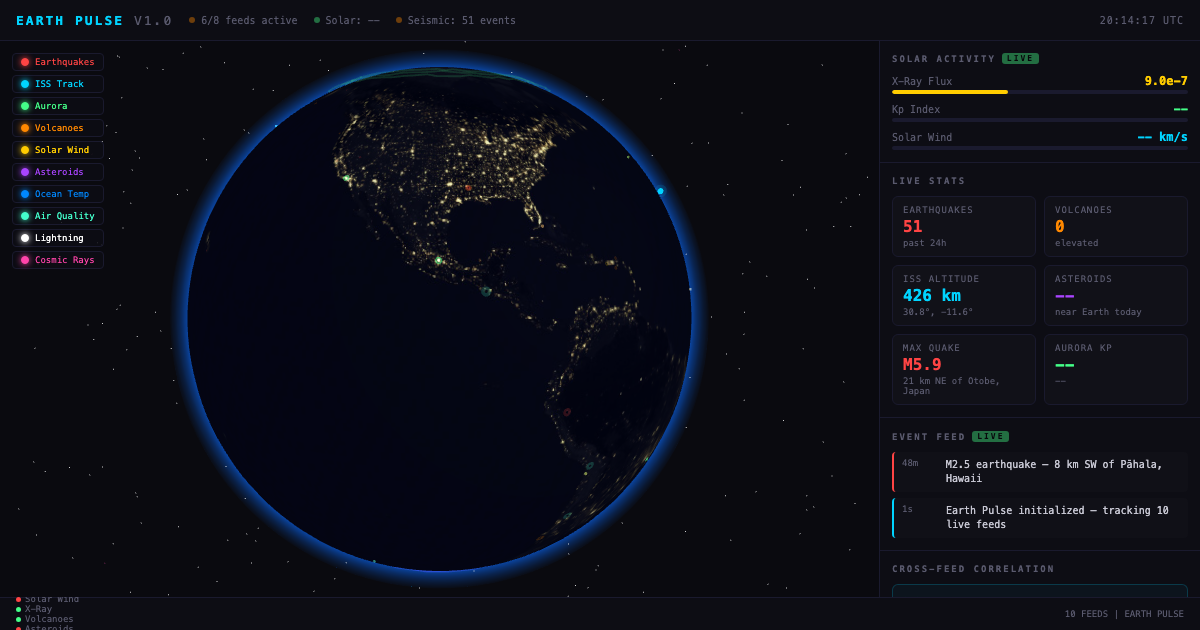Toggle the Aurora layer

(58, 106)
